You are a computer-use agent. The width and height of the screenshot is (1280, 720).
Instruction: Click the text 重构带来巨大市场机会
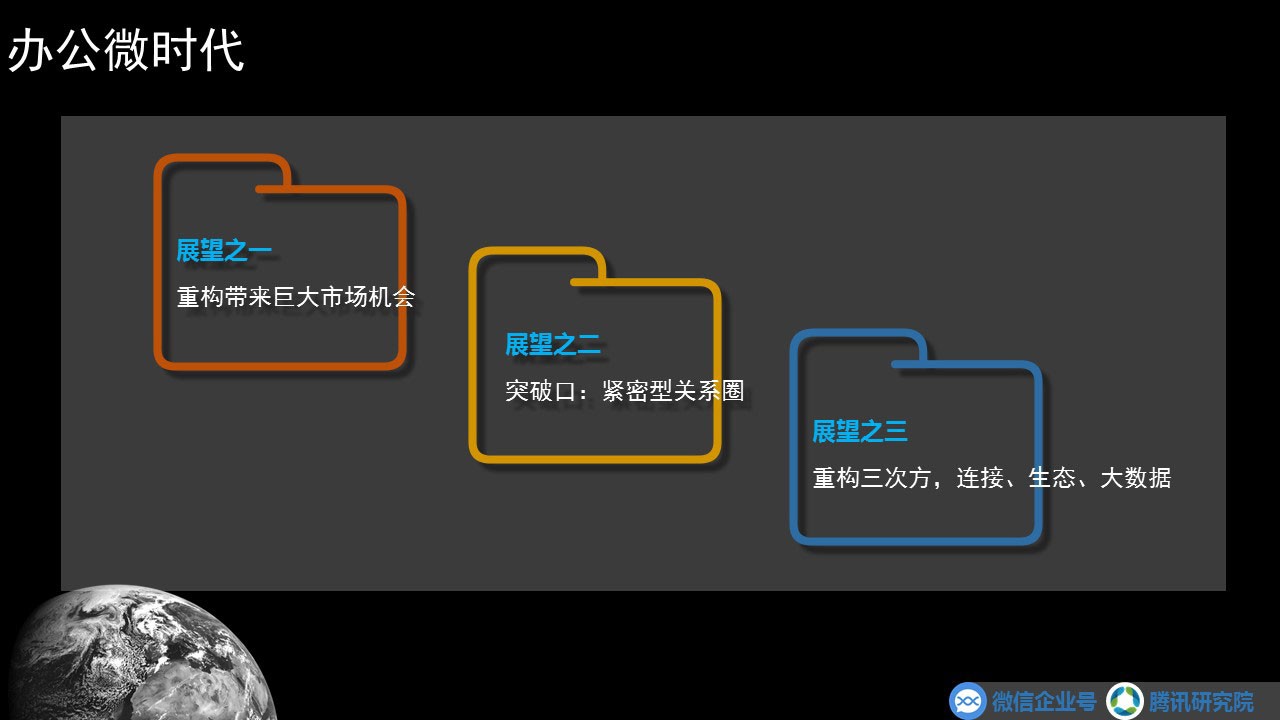coord(296,297)
